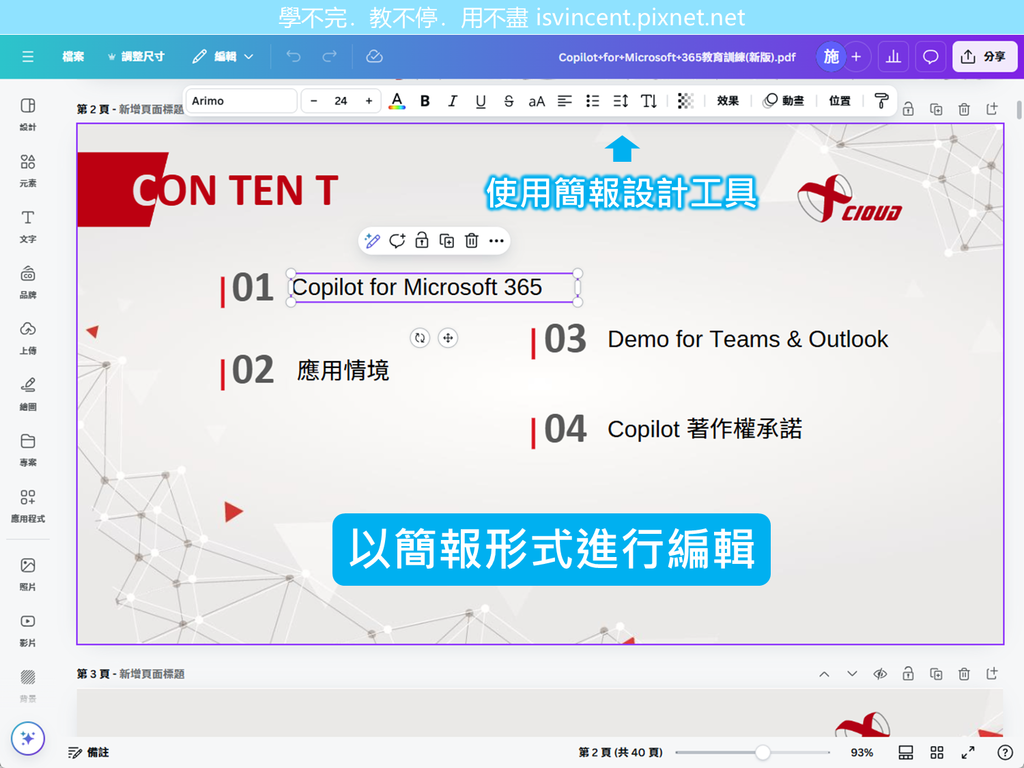Image resolution: width=1024 pixels, height=768 pixels.
Task: Open the 元素 elements panel
Action: pos(27,170)
